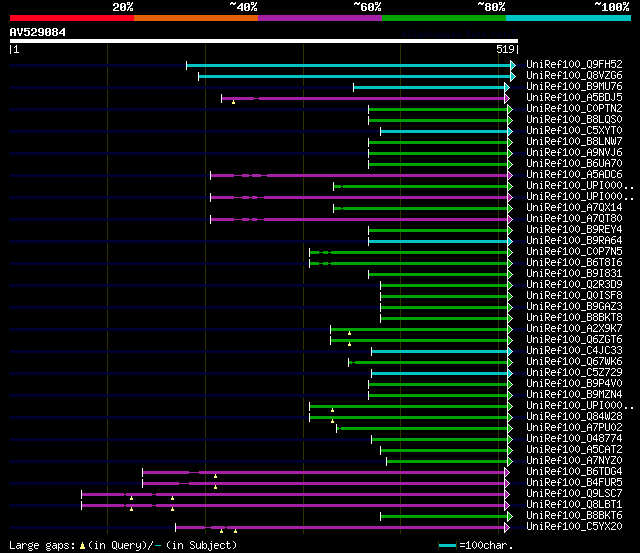Viewport: 640px width, 553px height.
Task: Click the cyan ~100% identity legend segment
Action: tap(568, 18)
